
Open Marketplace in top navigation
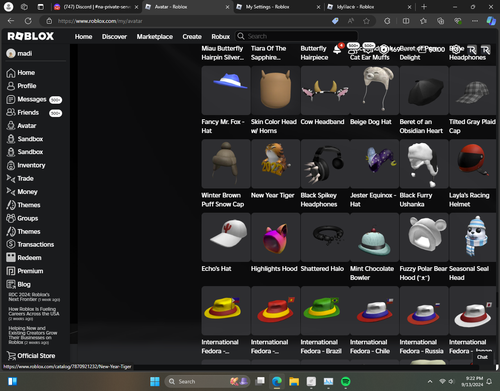tap(155, 37)
